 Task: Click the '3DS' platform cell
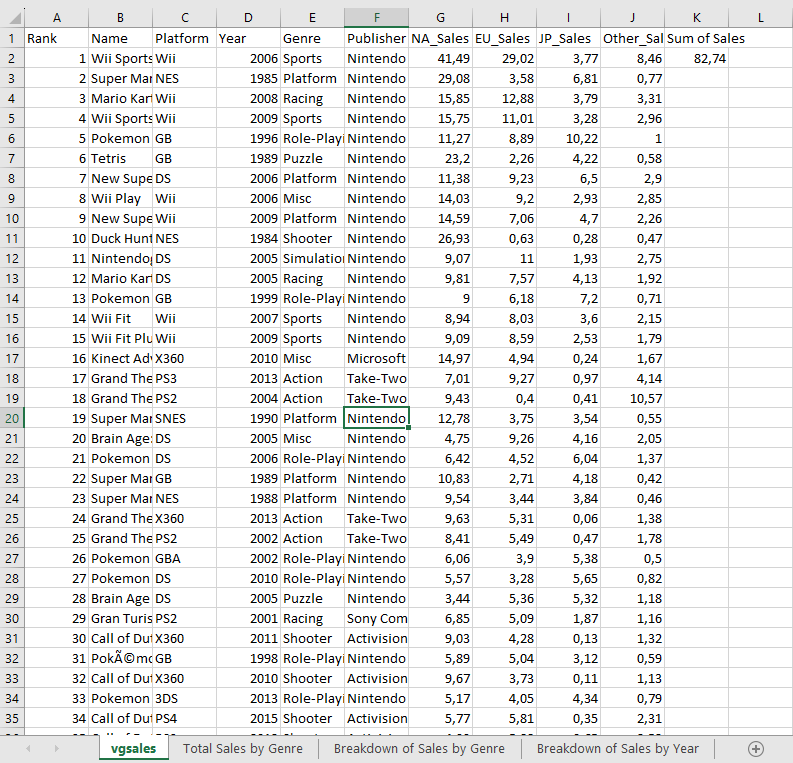click(185, 698)
